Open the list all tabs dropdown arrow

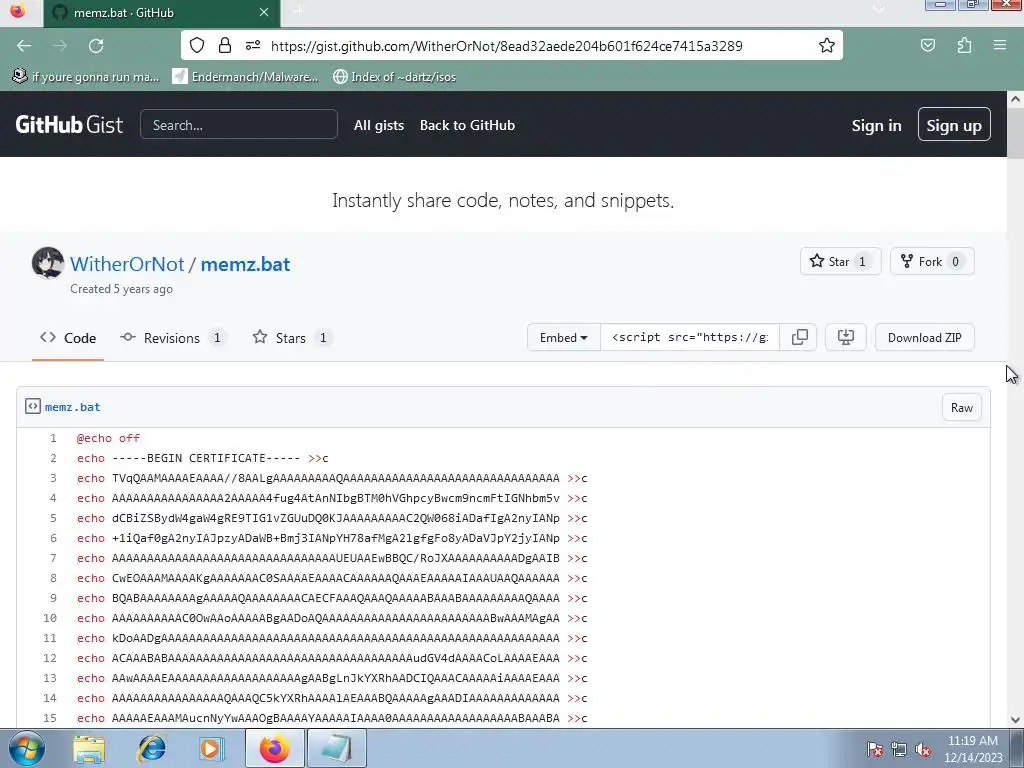pos(878,9)
